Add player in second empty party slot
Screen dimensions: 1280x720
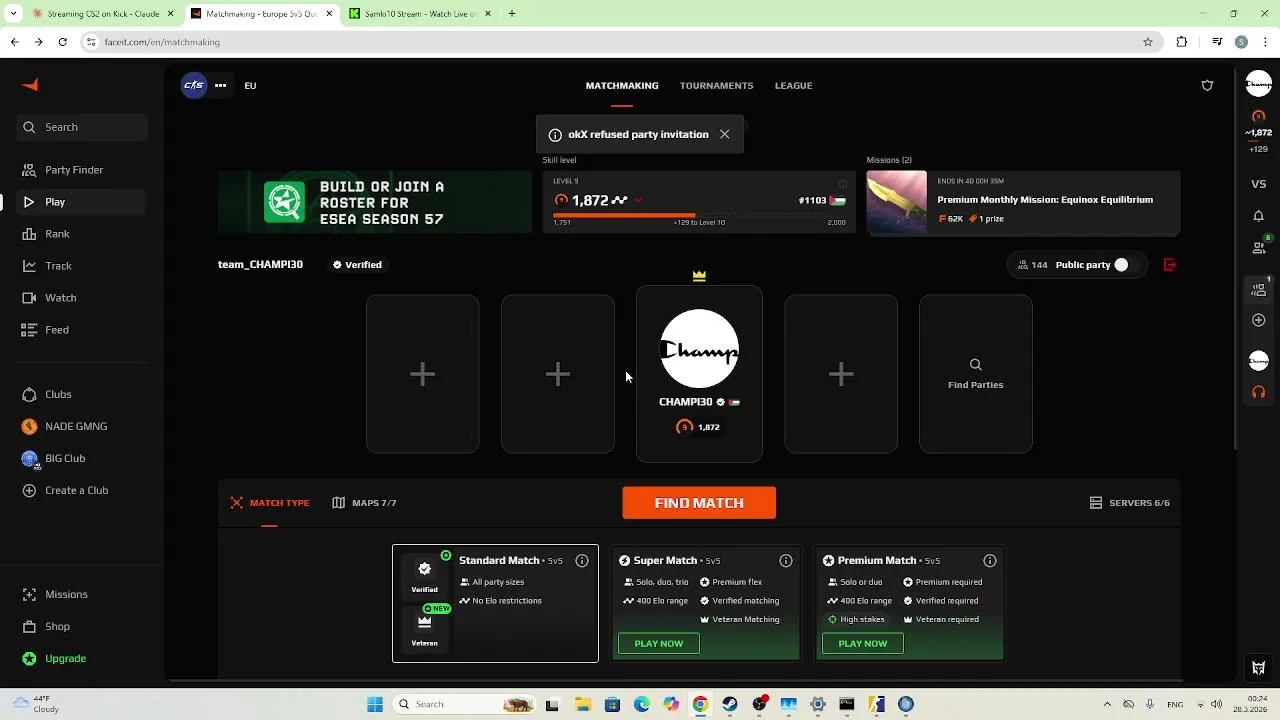pyautogui.click(x=558, y=374)
